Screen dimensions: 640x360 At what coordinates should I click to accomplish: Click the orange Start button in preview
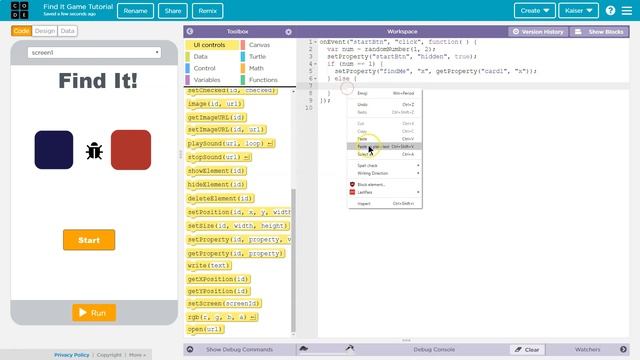pos(89,240)
